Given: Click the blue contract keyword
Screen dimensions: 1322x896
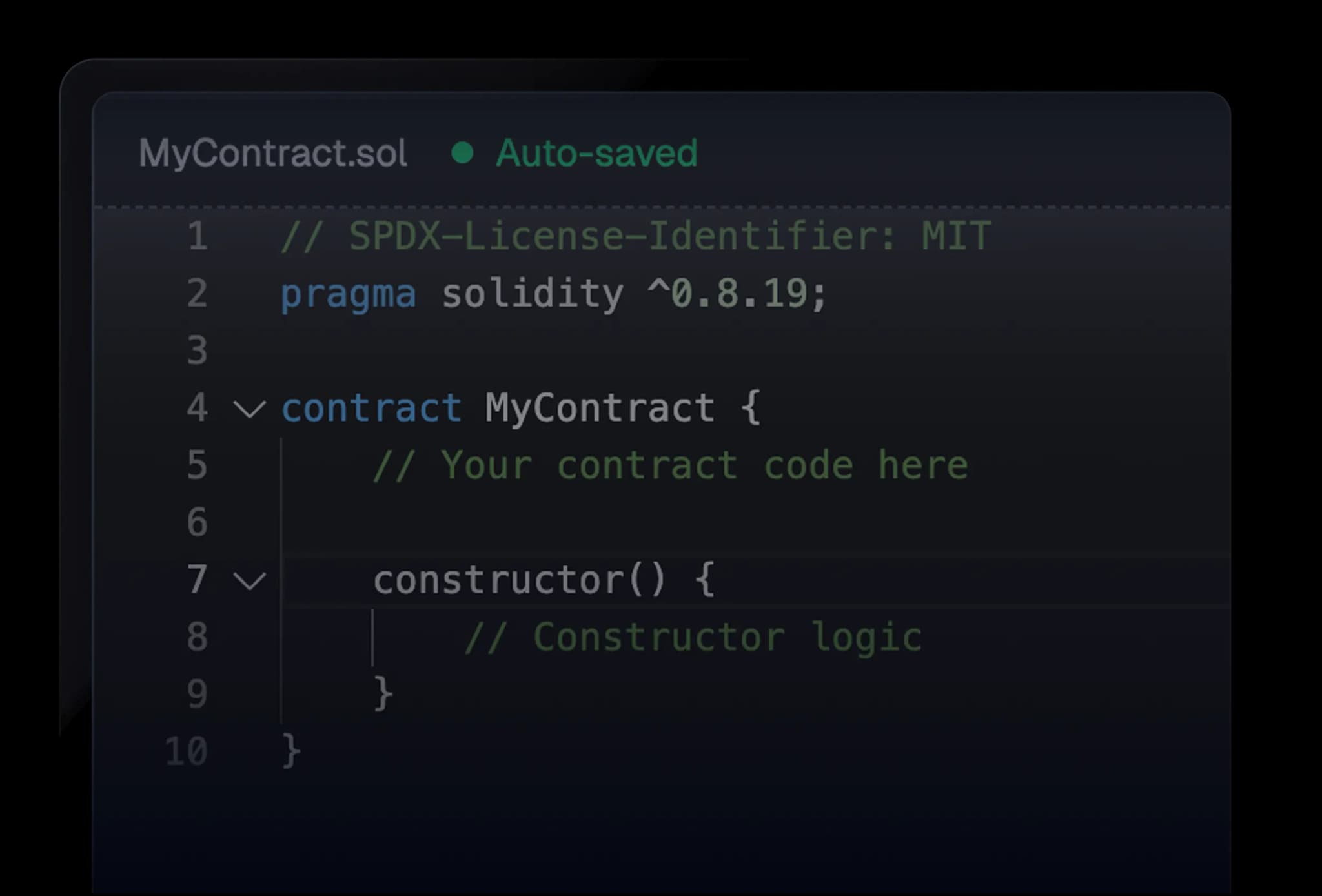Looking at the screenshot, I should [371, 409].
